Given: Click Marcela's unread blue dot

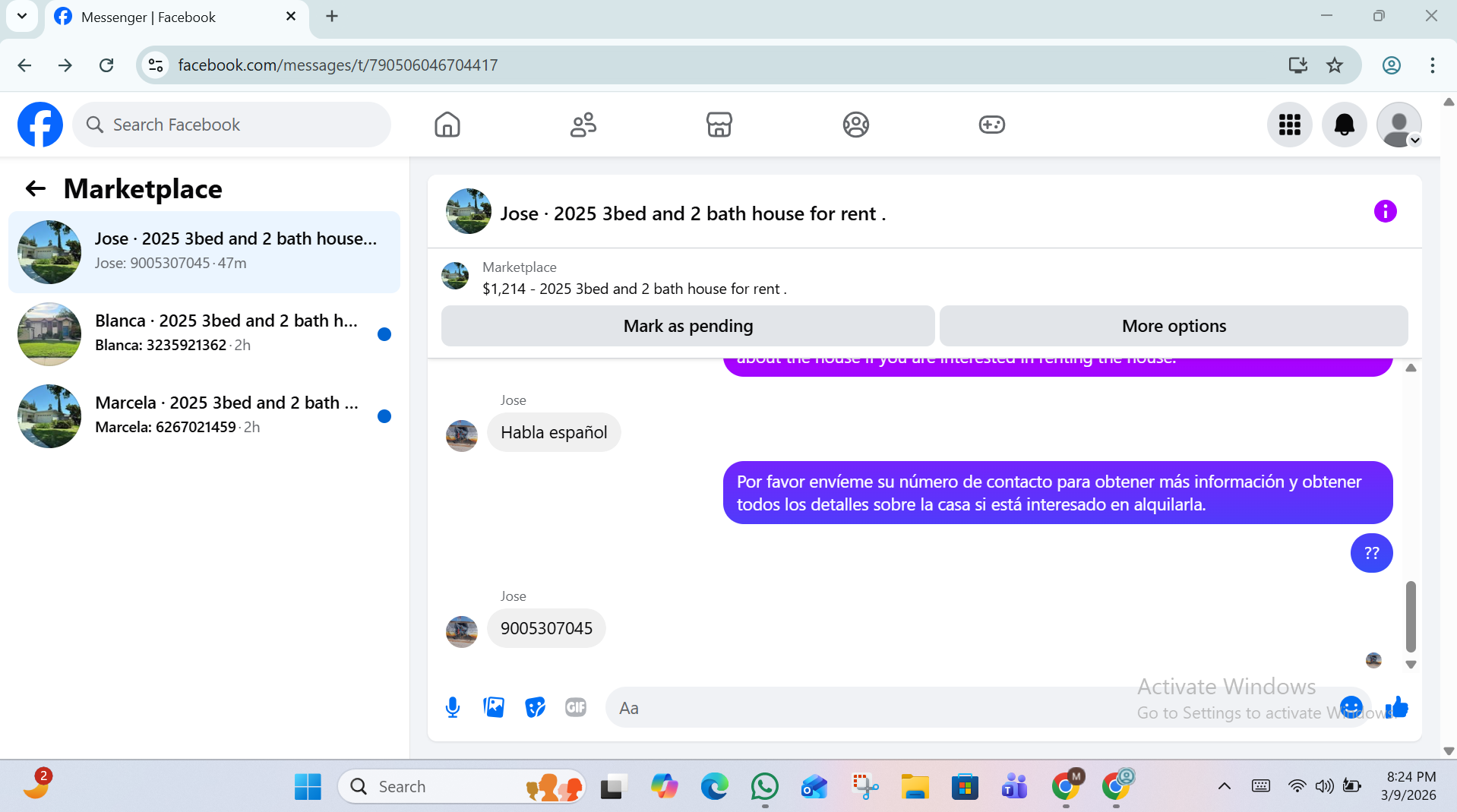Looking at the screenshot, I should click(x=384, y=416).
